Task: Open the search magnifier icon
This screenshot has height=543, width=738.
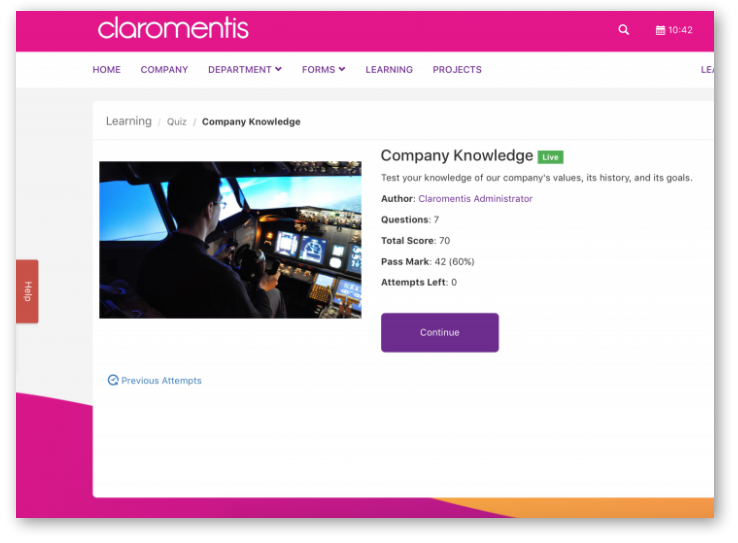Action: tap(623, 30)
